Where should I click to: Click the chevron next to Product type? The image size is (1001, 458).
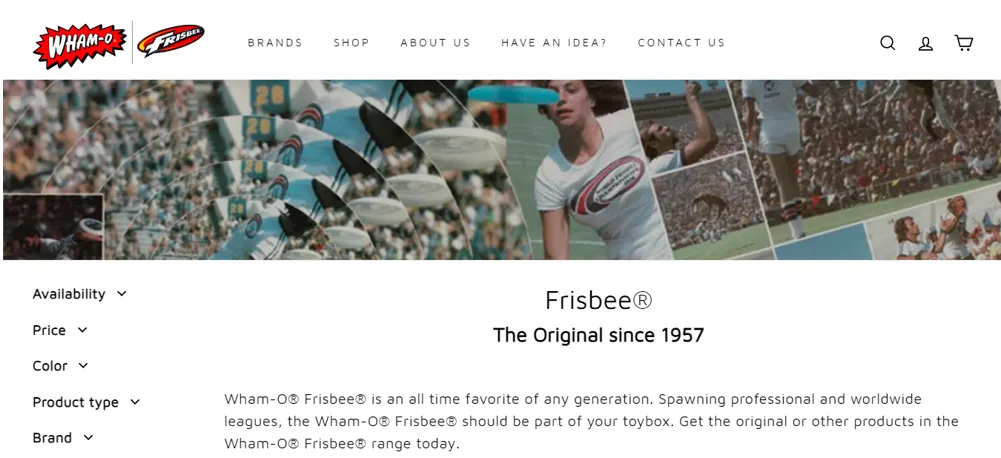click(135, 402)
